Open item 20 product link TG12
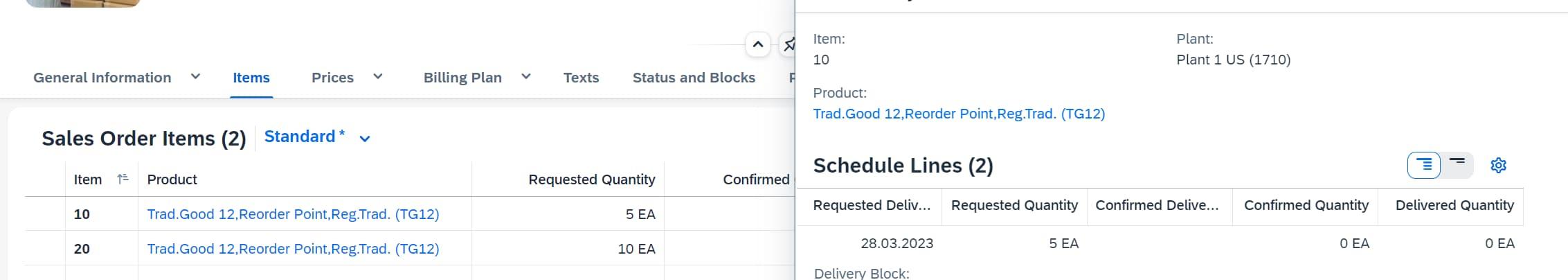Image resolution: width=1568 pixels, height=280 pixels. tap(293, 249)
